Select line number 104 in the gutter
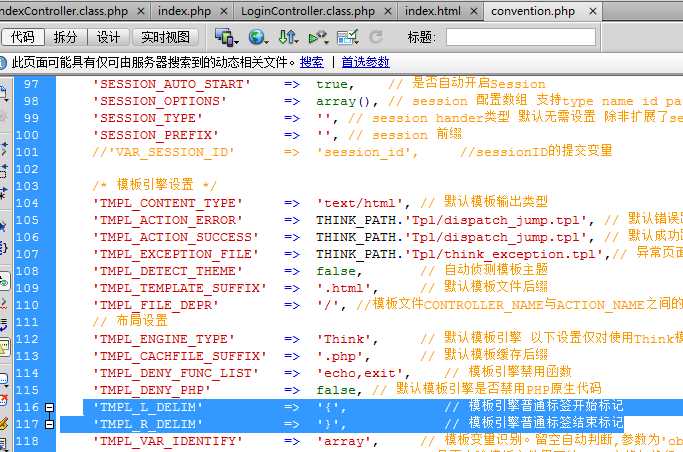The width and height of the screenshot is (683, 452). 27,203
